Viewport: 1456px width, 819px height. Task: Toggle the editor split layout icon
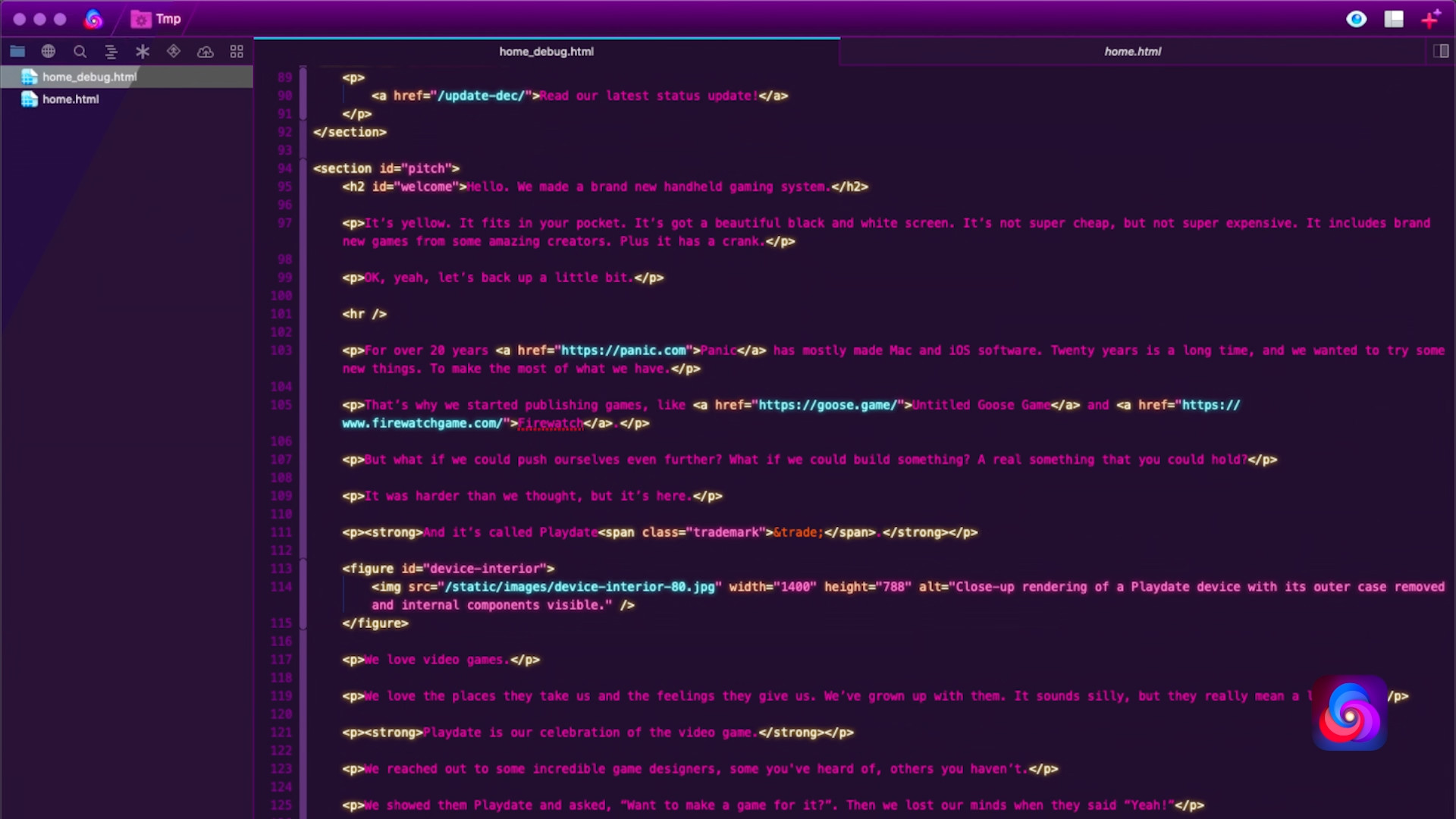pyautogui.click(x=1394, y=19)
